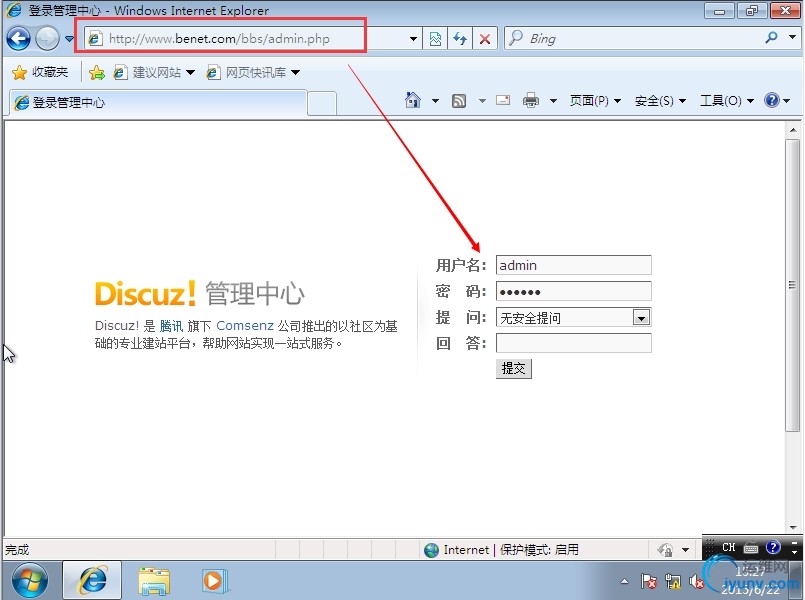Click the Windows Start button
Image resolution: width=805 pixels, height=600 pixels.
pos(29,580)
